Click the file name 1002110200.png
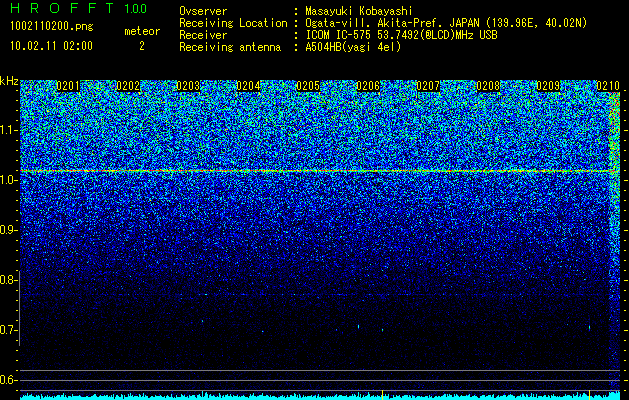 [52, 27]
